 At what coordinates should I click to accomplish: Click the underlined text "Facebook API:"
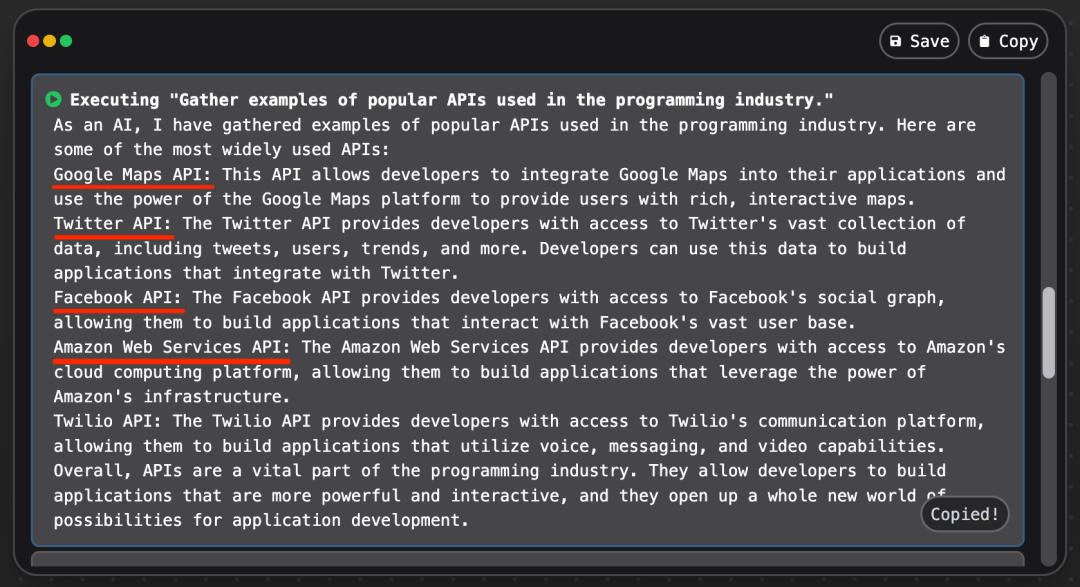pos(118,298)
